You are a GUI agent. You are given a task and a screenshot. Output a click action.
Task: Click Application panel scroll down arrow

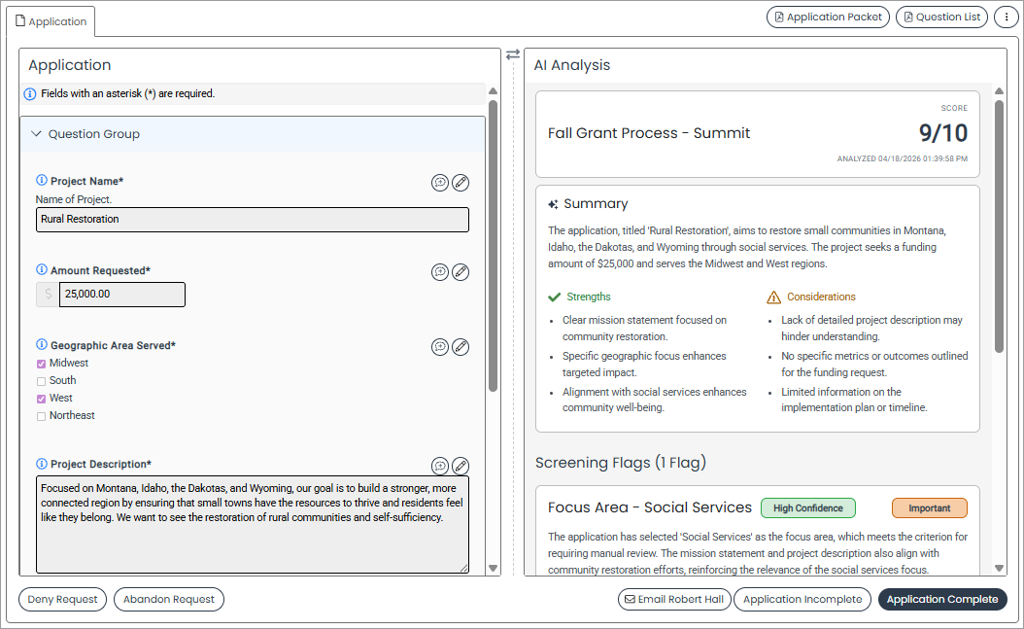[493, 568]
